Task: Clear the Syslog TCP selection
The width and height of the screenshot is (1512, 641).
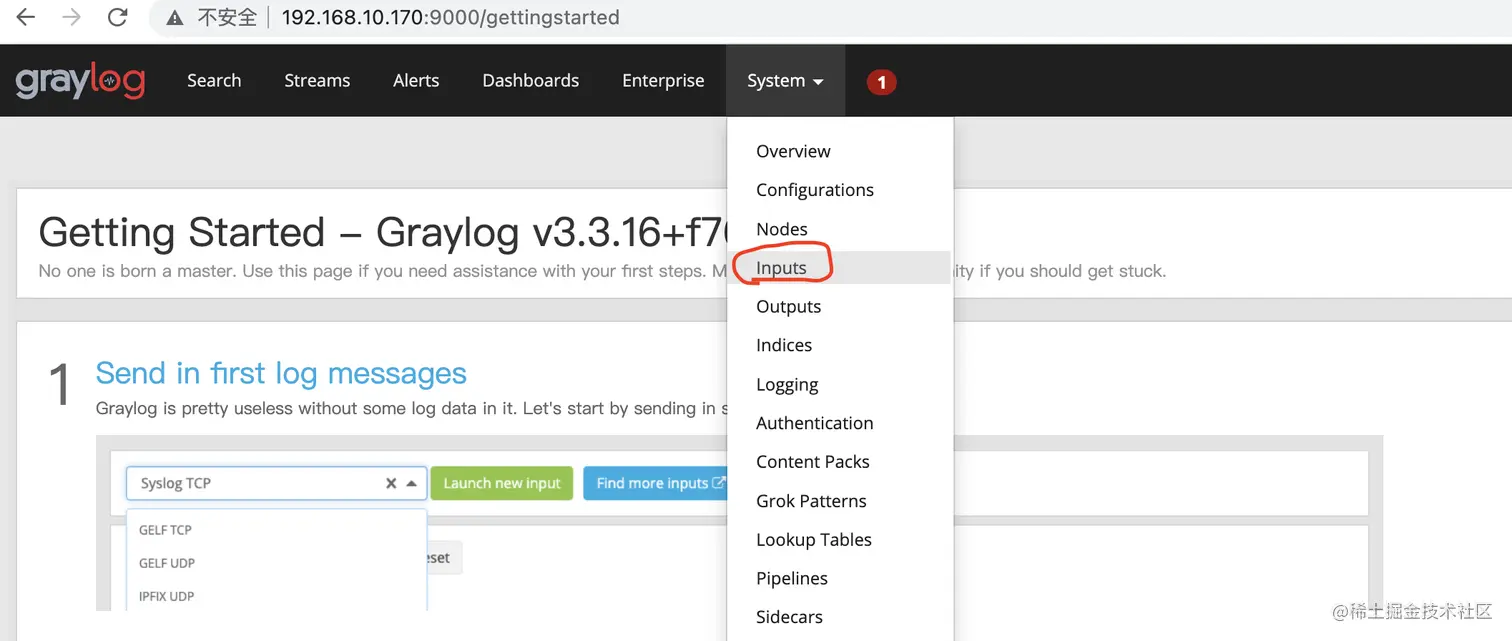Action: point(391,483)
